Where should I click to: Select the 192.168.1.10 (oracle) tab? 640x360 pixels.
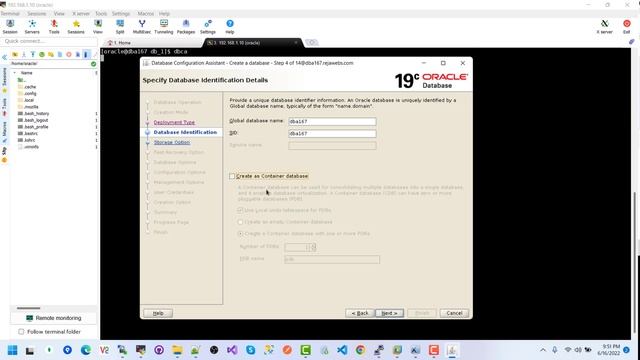(x=253, y=42)
